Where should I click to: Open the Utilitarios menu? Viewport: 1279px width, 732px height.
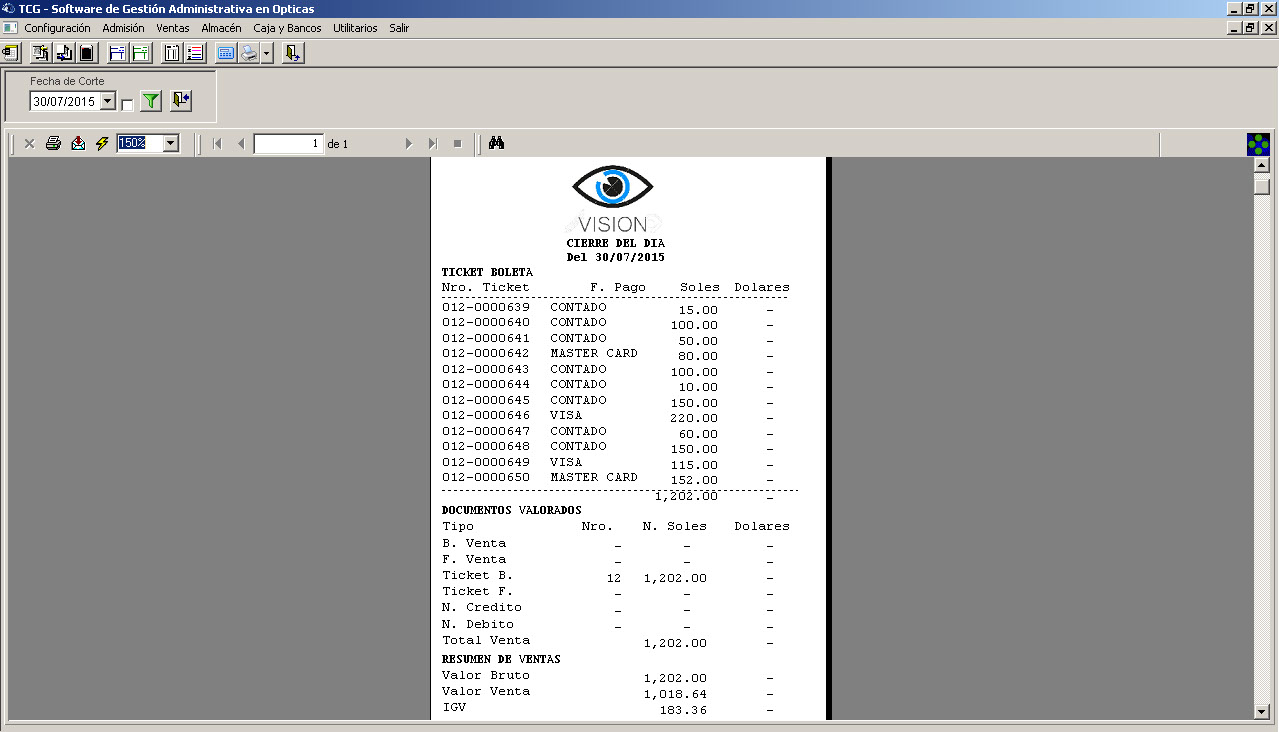[355, 28]
